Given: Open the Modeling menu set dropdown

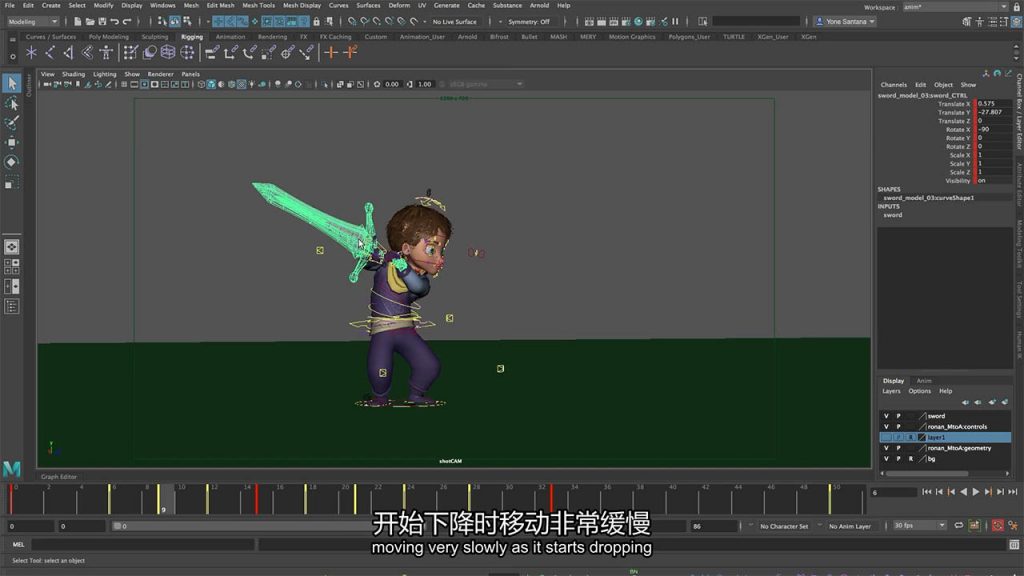Looking at the screenshot, I should coord(32,22).
